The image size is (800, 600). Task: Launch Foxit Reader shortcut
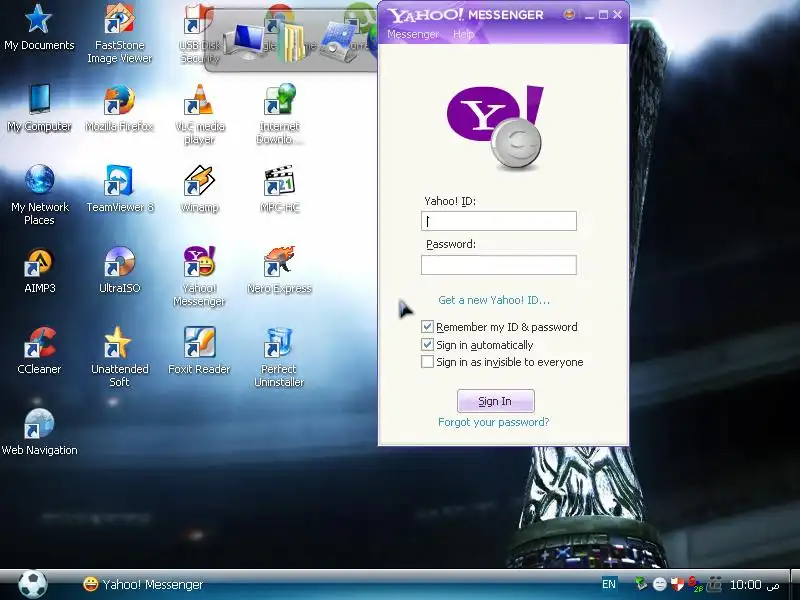coord(199,351)
